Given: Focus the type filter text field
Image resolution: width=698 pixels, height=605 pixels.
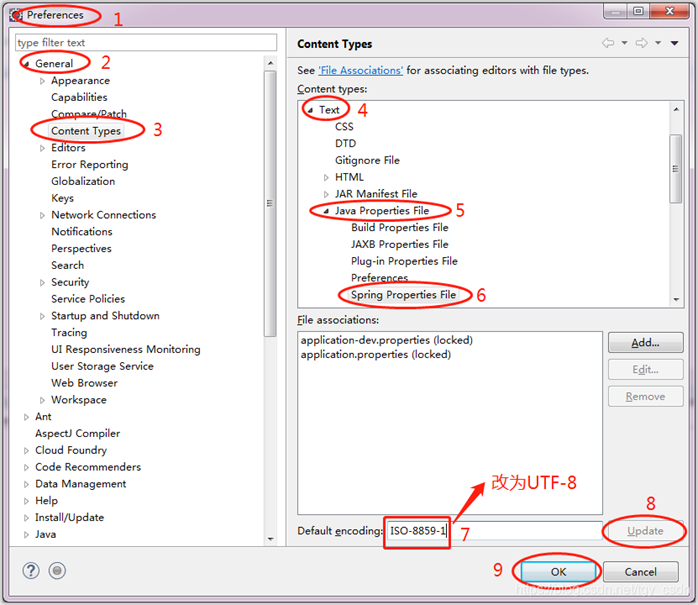Looking at the screenshot, I should [x=146, y=43].
